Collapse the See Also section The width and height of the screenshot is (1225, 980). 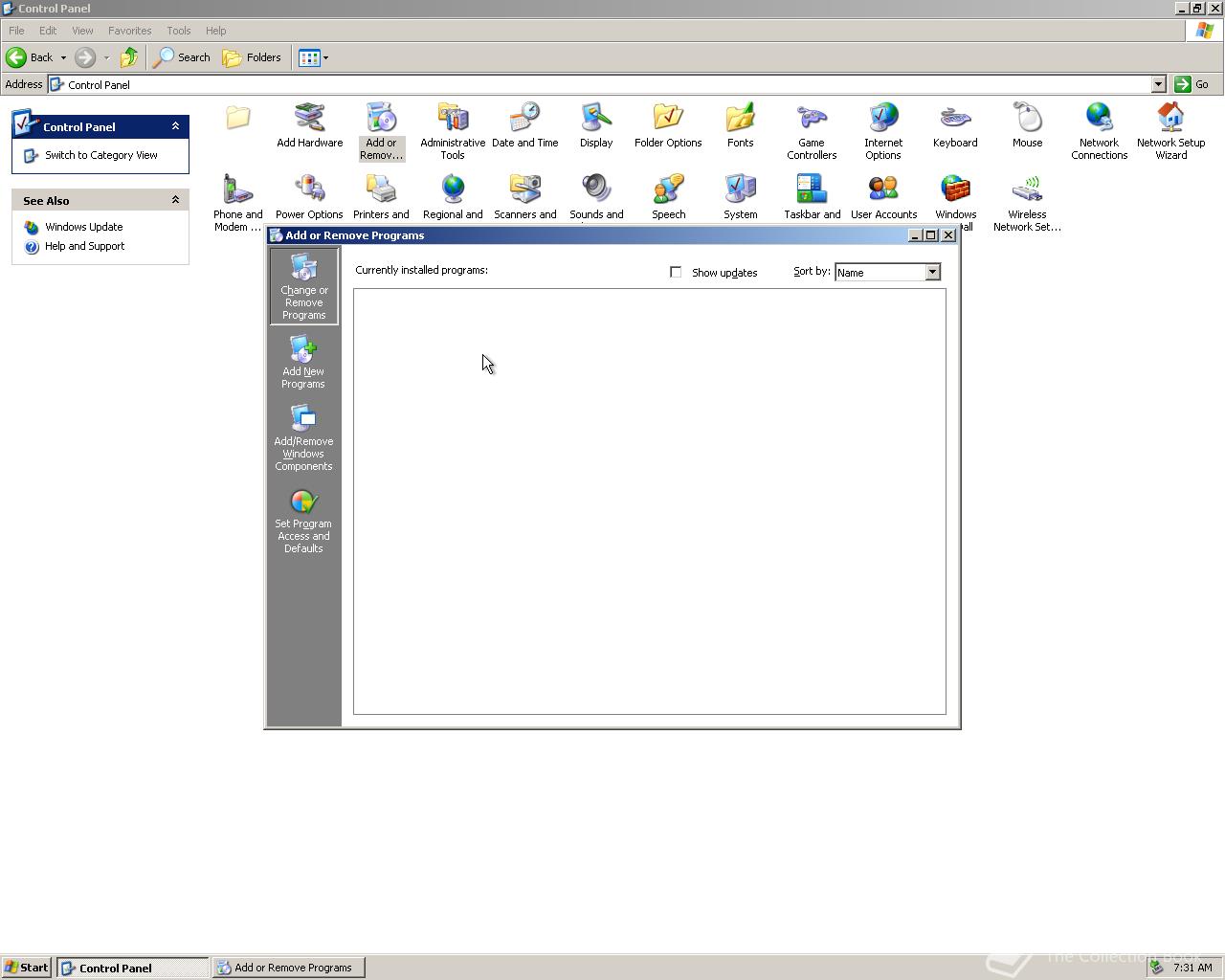[175, 200]
